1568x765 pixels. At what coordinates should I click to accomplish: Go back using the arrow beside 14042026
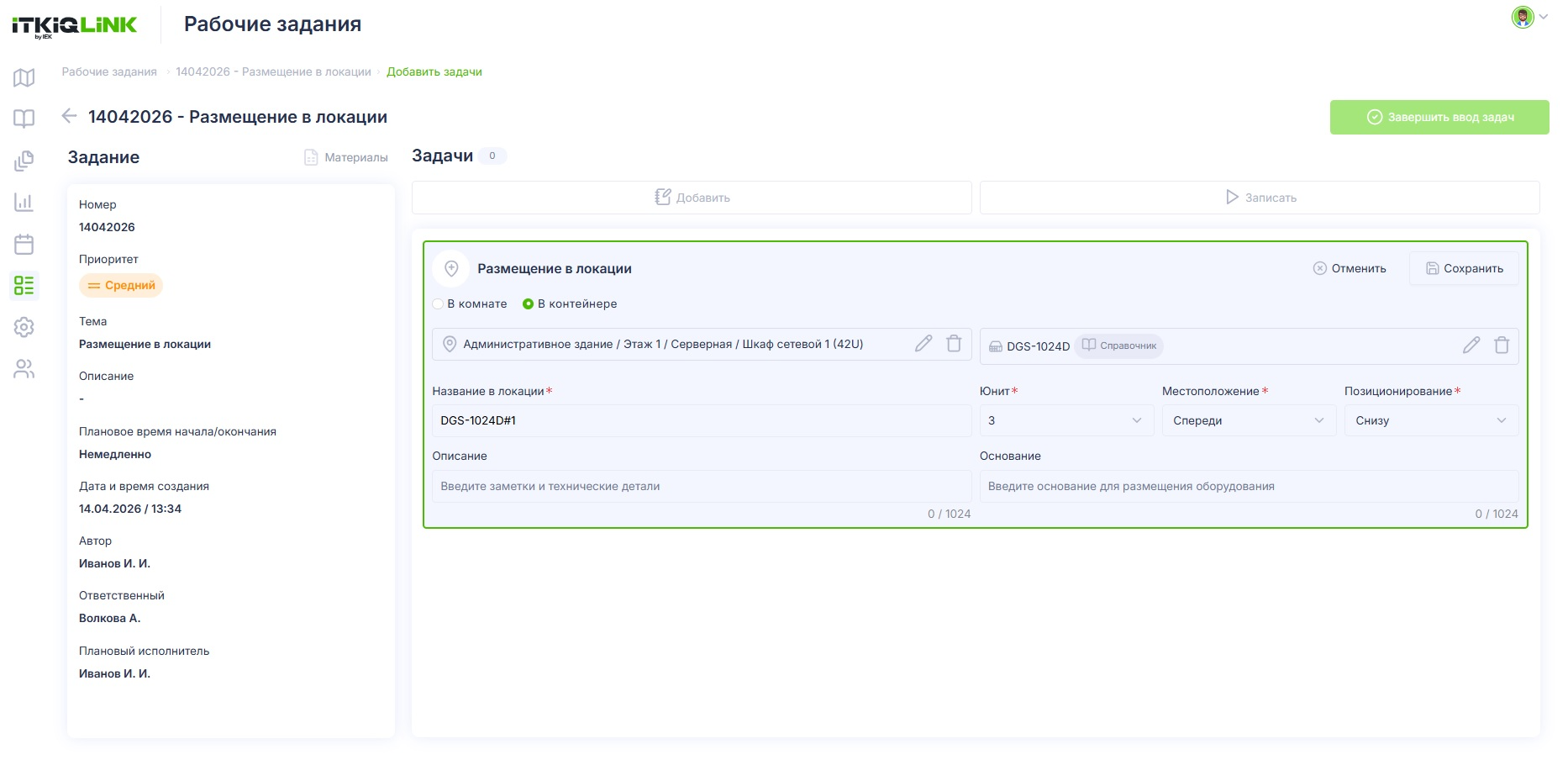tap(70, 116)
